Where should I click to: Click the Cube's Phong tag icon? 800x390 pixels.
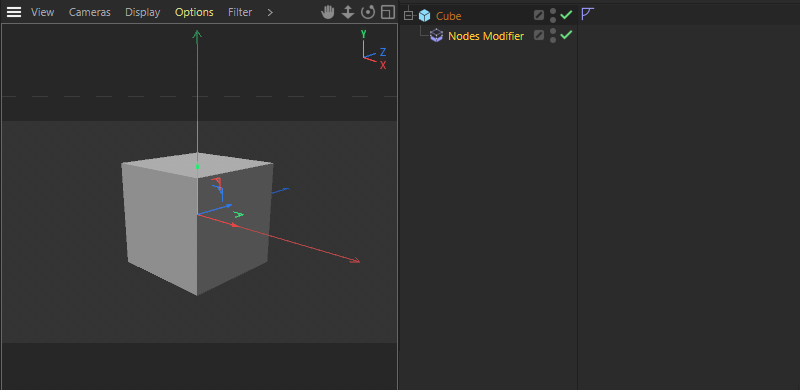(587, 14)
